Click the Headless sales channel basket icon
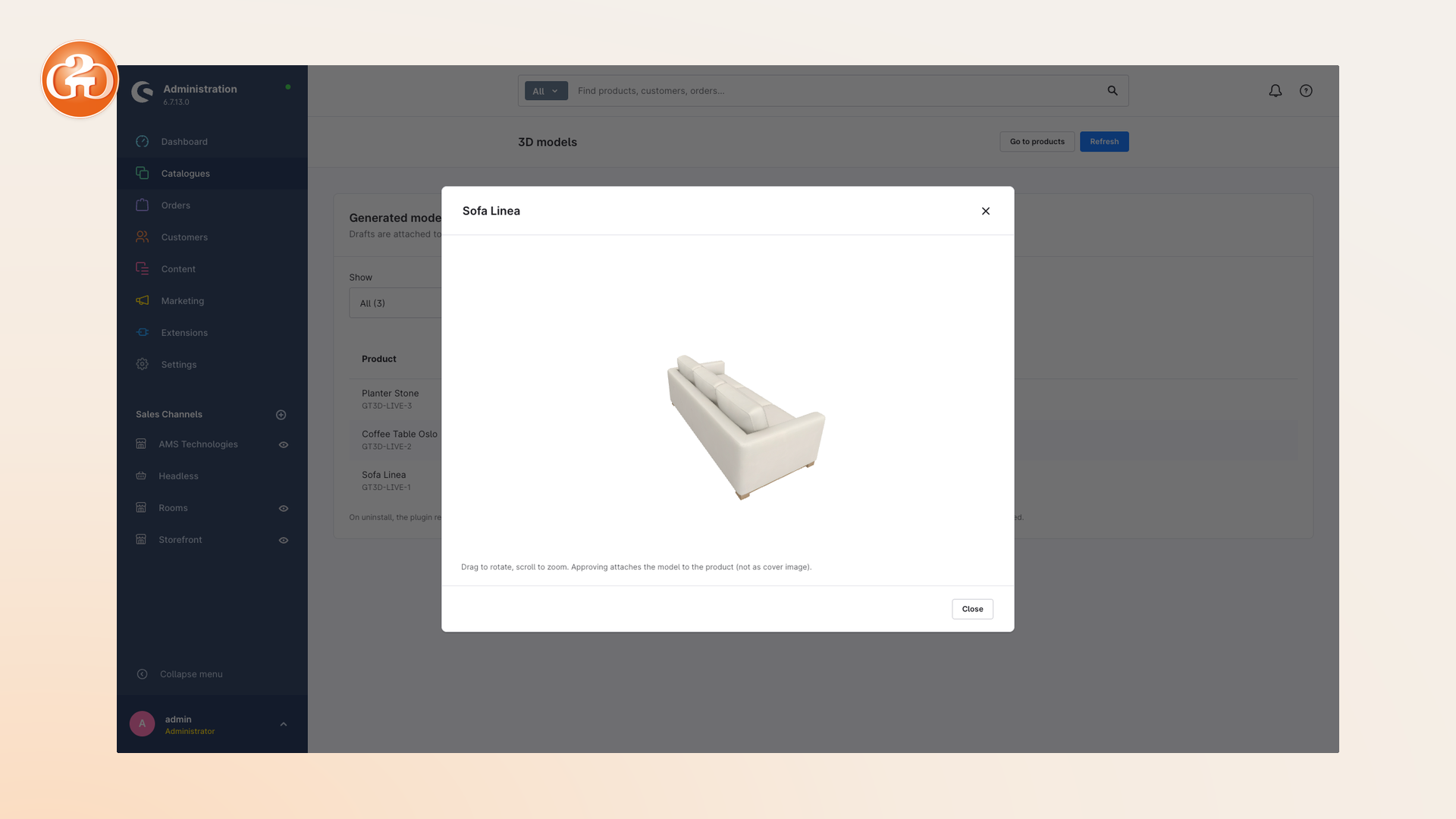The image size is (1456, 819). coord(141,476)
